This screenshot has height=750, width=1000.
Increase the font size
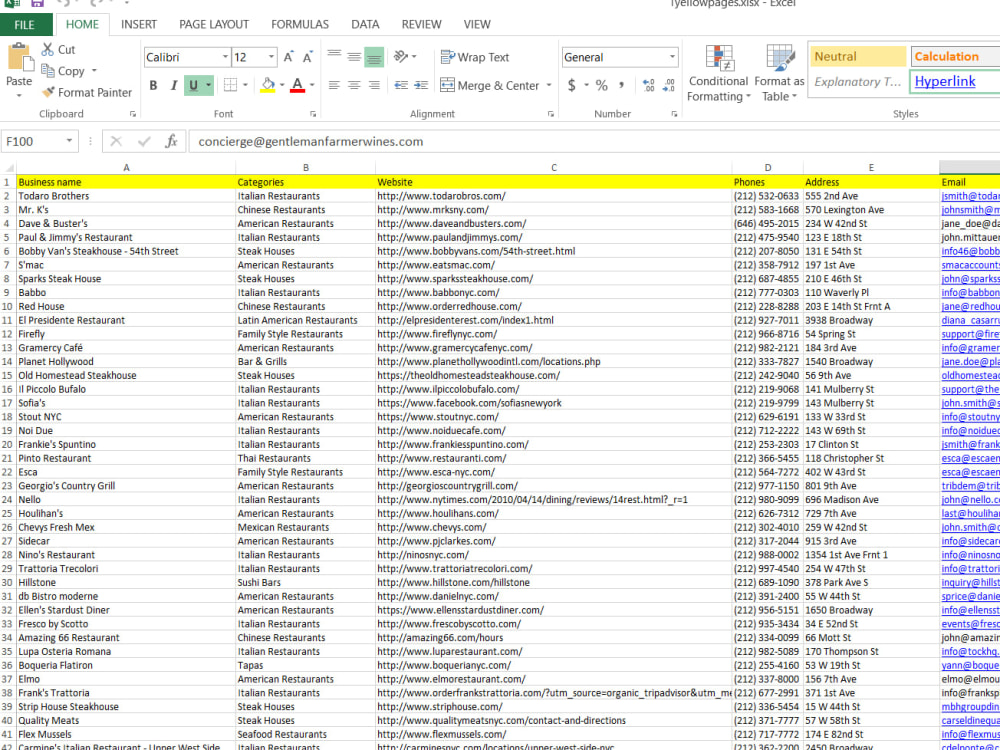click(289, 57)
